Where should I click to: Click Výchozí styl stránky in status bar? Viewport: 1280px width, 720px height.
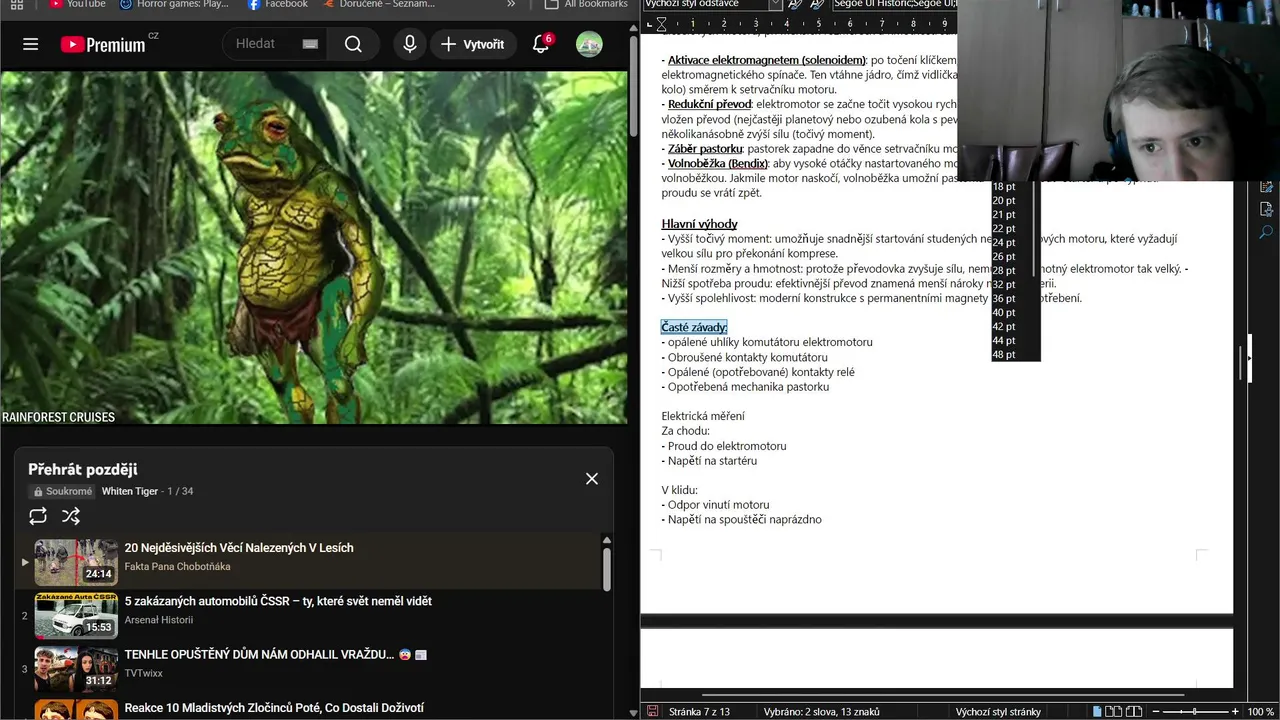click(x=998, y=712)
